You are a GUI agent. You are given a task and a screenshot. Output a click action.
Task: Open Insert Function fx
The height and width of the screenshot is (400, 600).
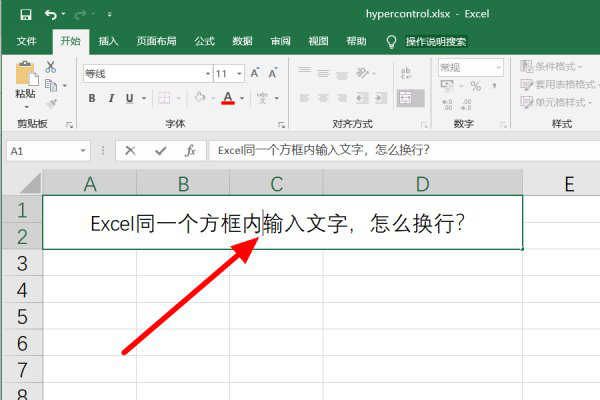pyautogui.click(x=190, y=151)
